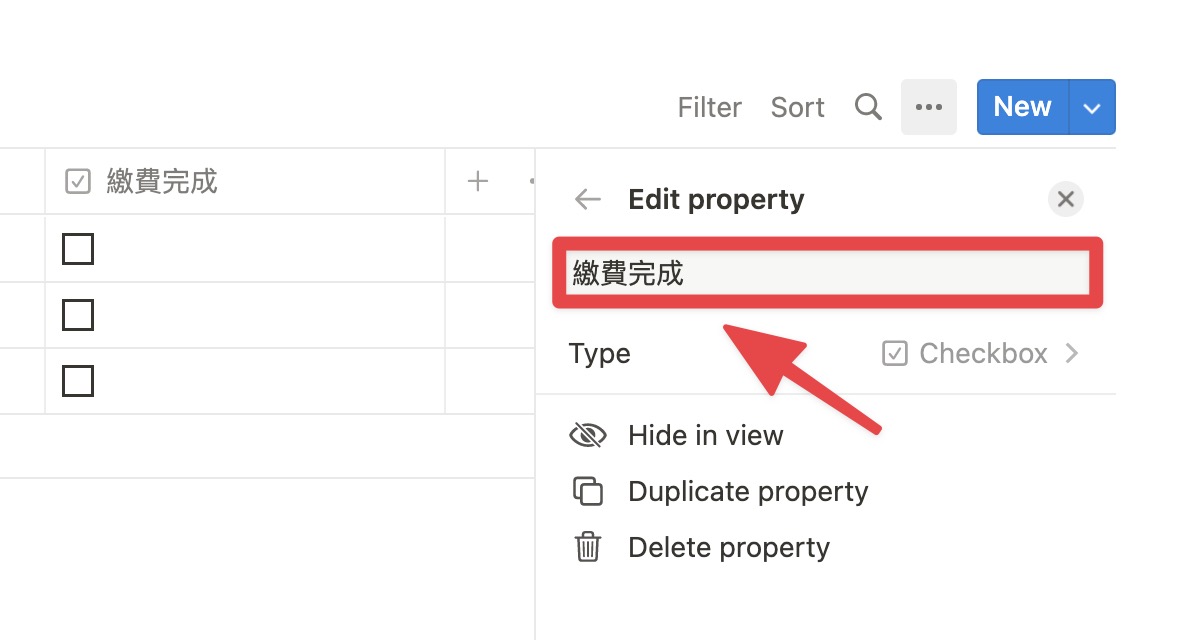
Task: Open the three-dot view options menu
Action: [x=929, y=107]
